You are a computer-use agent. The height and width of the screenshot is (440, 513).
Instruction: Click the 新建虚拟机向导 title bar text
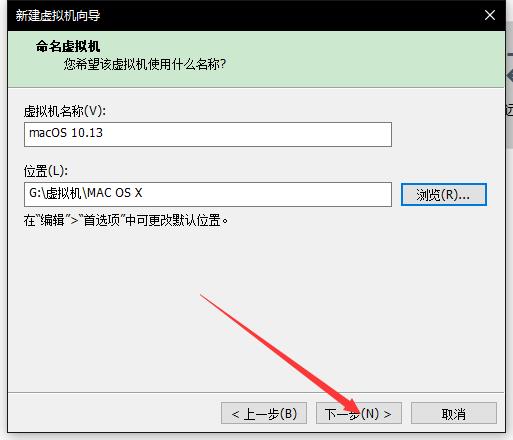(x=58, y=15)
